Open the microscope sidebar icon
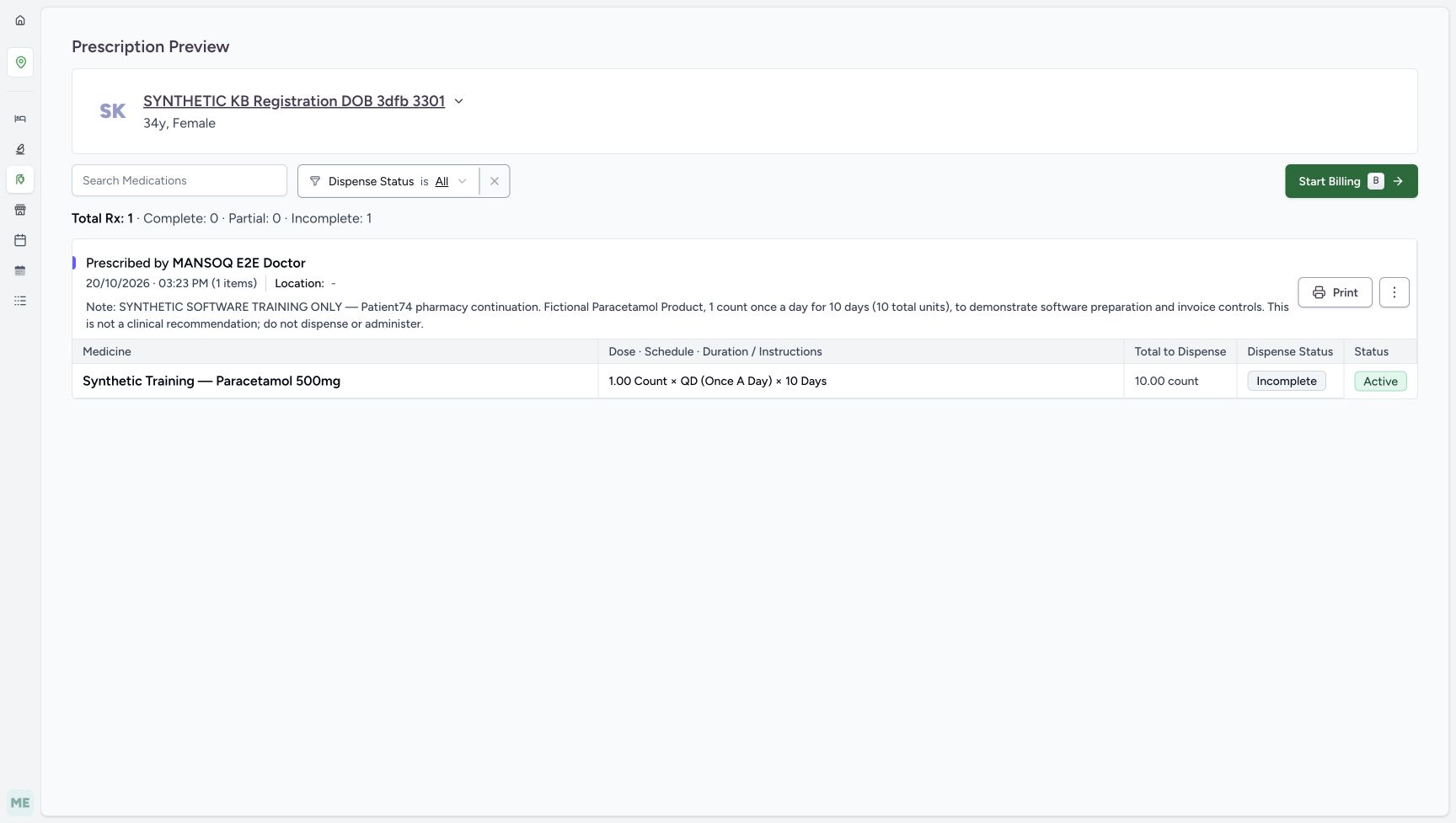 click(x=20, y=149)
